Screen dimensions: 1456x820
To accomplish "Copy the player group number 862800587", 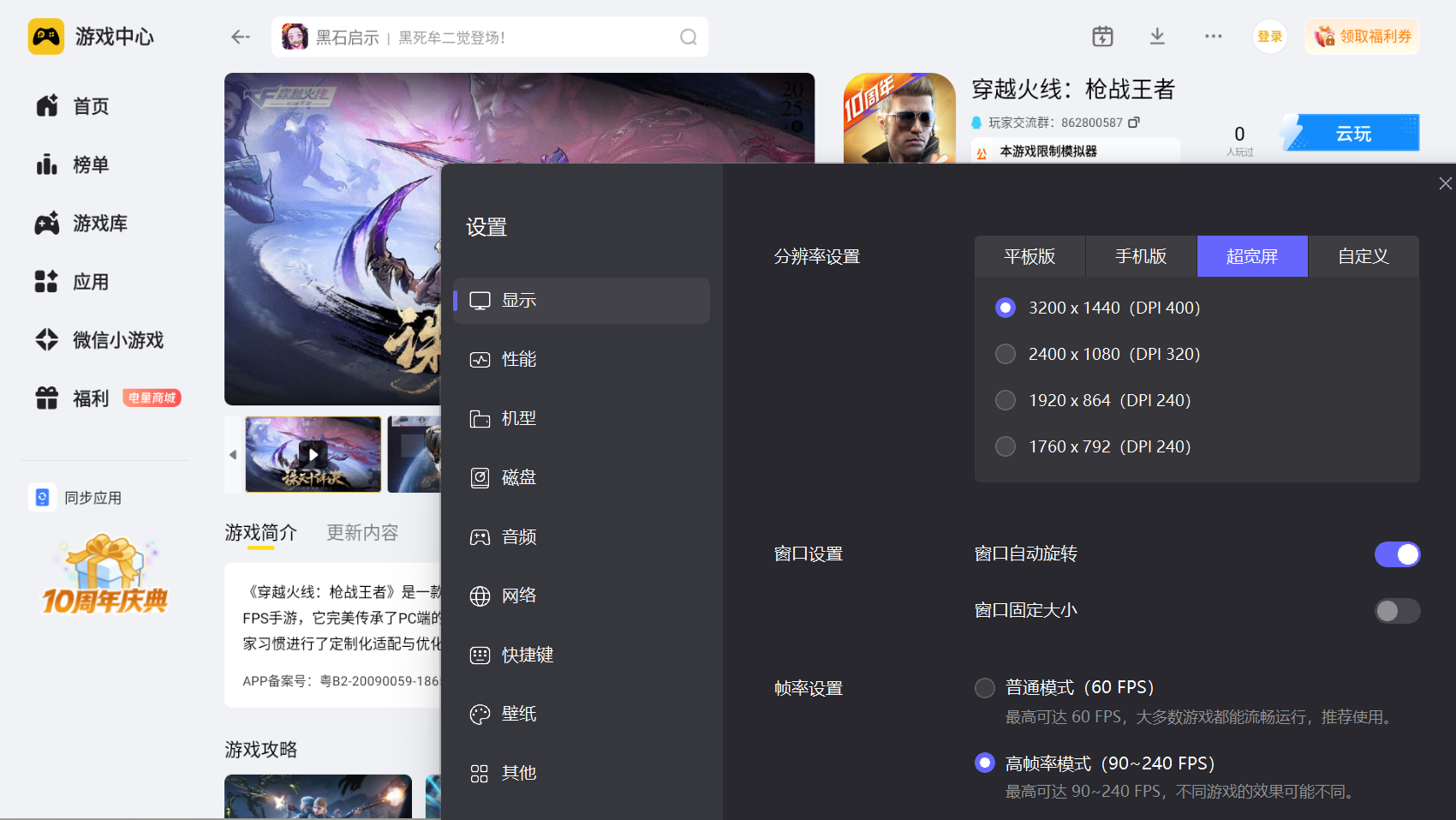I will [x=1134, y=123].
